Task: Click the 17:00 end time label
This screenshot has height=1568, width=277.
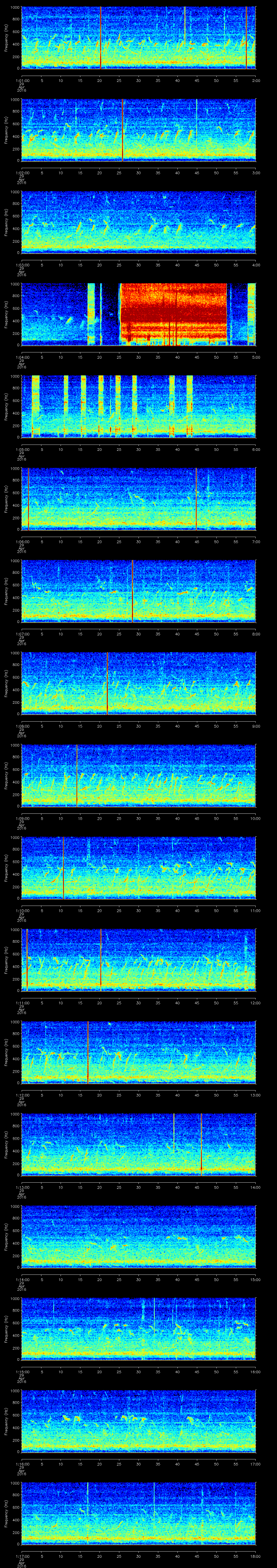Action: 255,1463
